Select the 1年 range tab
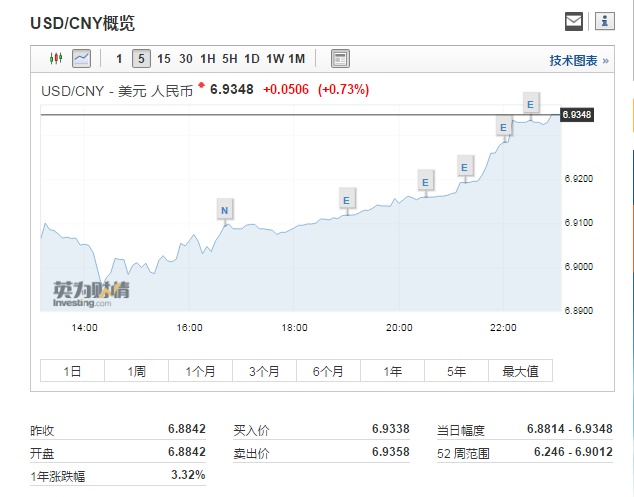Screen dimensions: 634x497 [x=393, y=371]
